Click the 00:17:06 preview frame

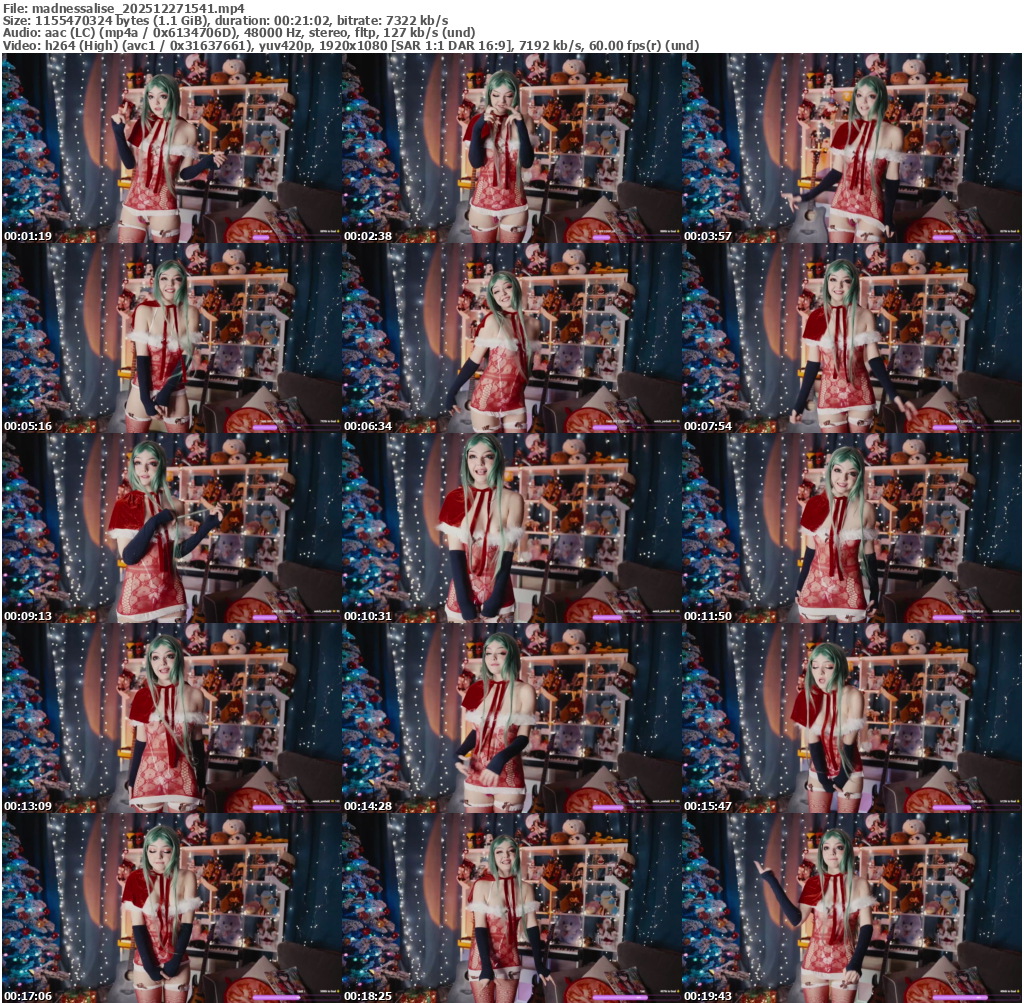171,908
